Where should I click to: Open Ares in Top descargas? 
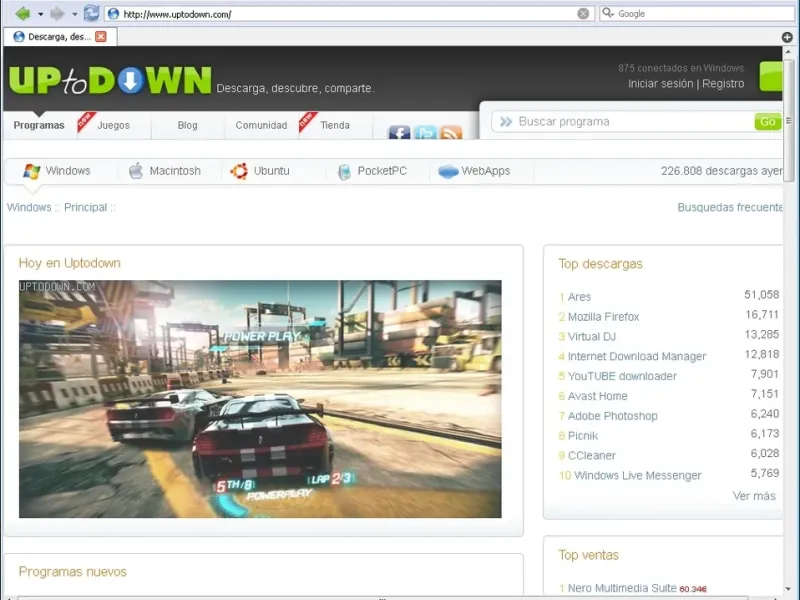click(579, 297)
